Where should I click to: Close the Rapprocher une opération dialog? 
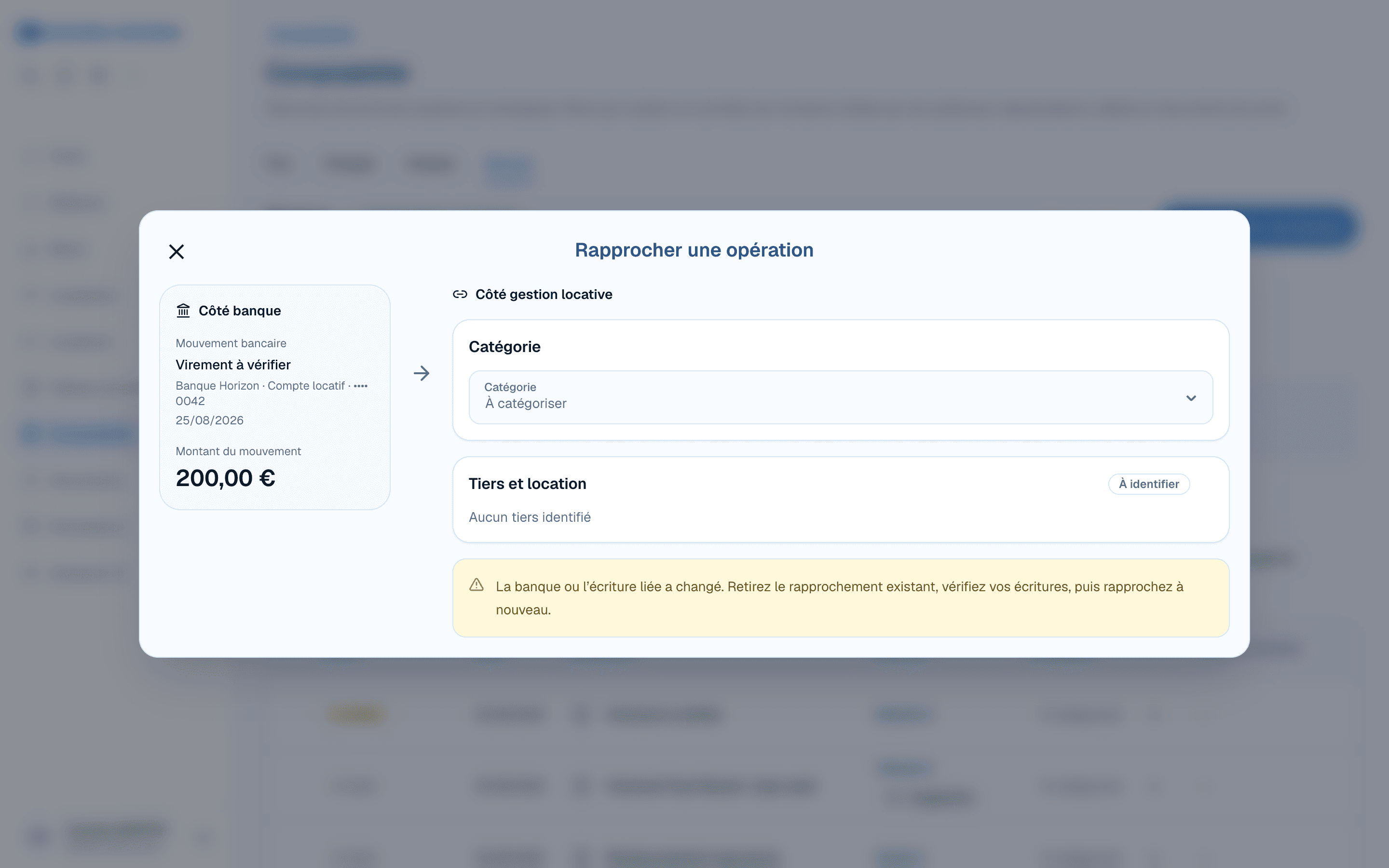(x=176, y=251)
